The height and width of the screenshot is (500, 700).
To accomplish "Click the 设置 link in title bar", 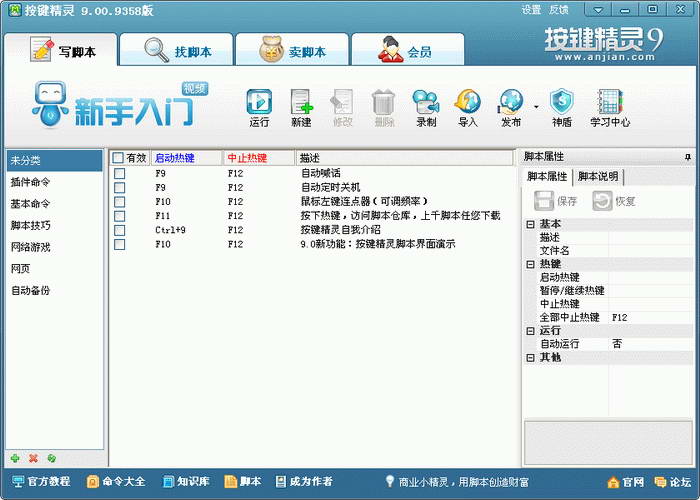I will pyautogui.click(x=531, y=10).
